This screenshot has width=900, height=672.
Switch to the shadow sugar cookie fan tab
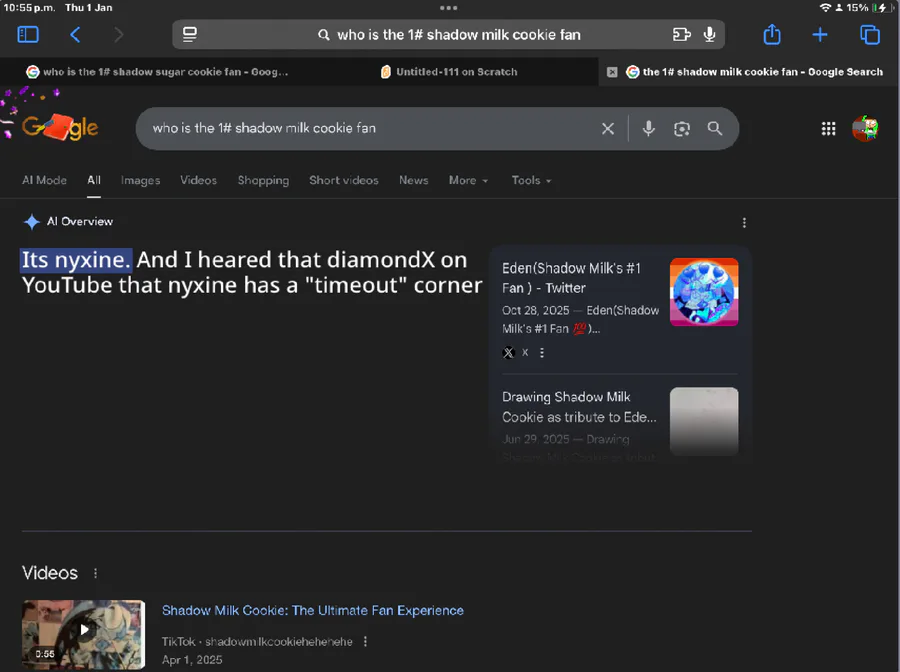(x=157, y=72)
